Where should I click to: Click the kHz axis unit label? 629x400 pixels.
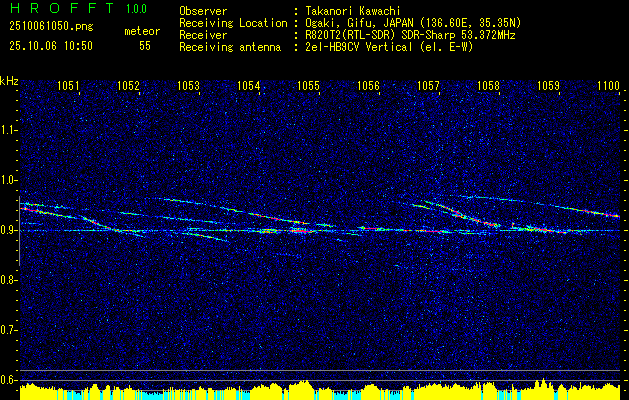[x=9, y=81]
